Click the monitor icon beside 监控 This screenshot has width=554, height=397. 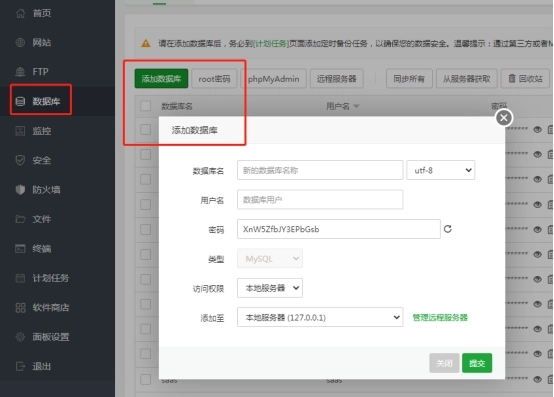[x=20, y=131]
